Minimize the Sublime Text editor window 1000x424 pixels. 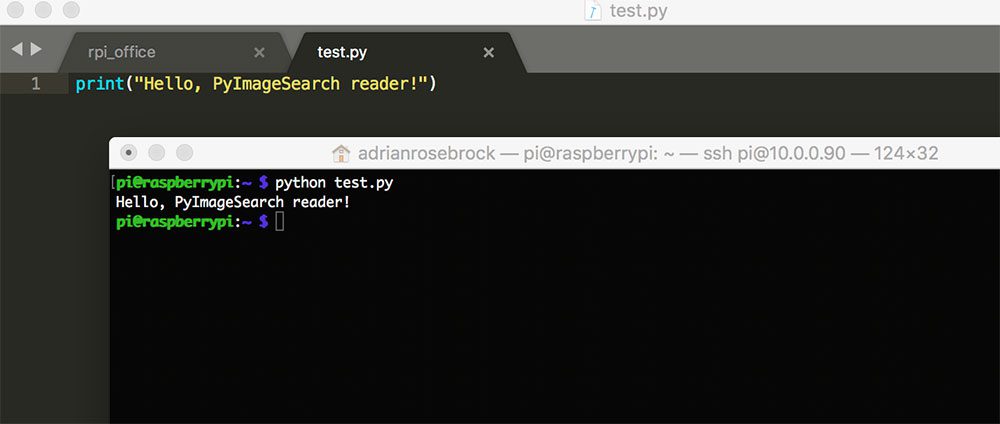43,10
